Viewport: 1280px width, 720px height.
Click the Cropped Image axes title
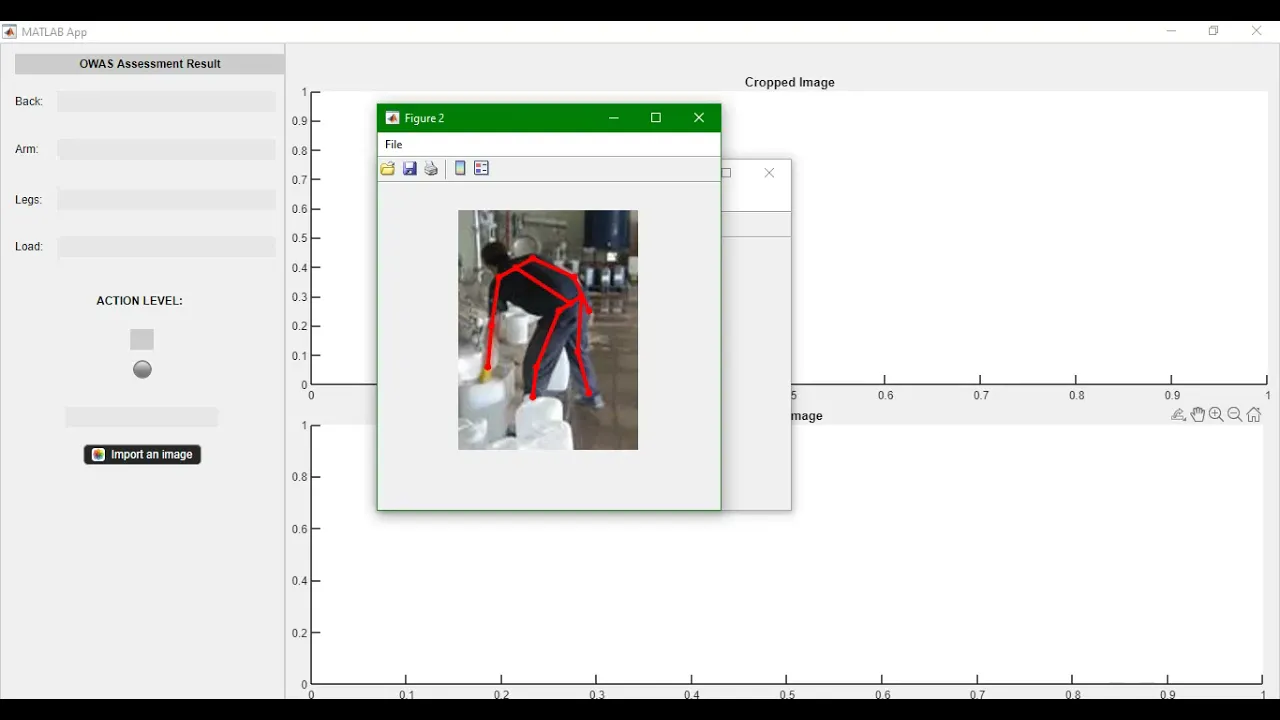tap(790, 83)
